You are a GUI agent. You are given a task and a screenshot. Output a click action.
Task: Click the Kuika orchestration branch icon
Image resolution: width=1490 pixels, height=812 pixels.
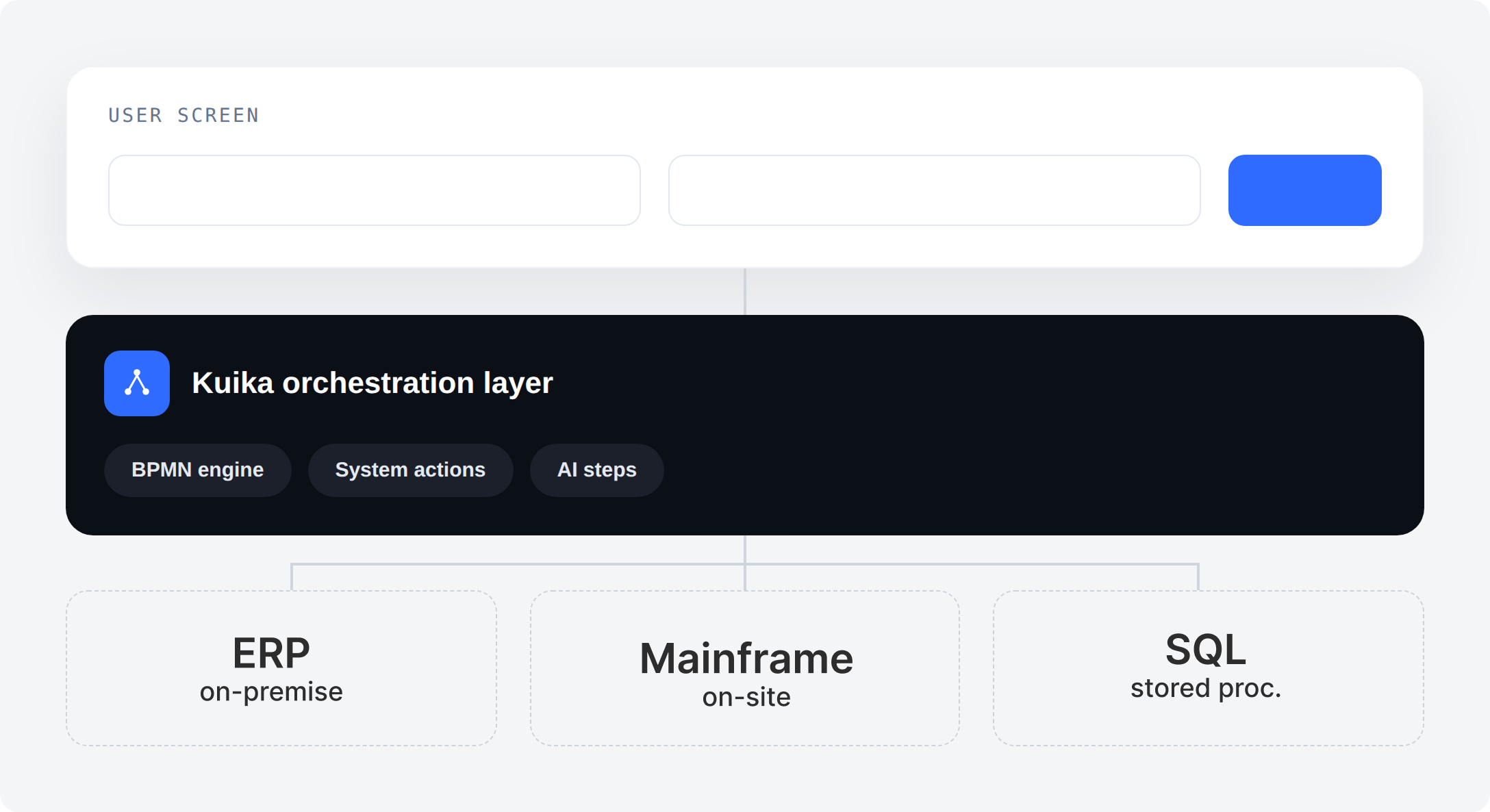(137, 383)
